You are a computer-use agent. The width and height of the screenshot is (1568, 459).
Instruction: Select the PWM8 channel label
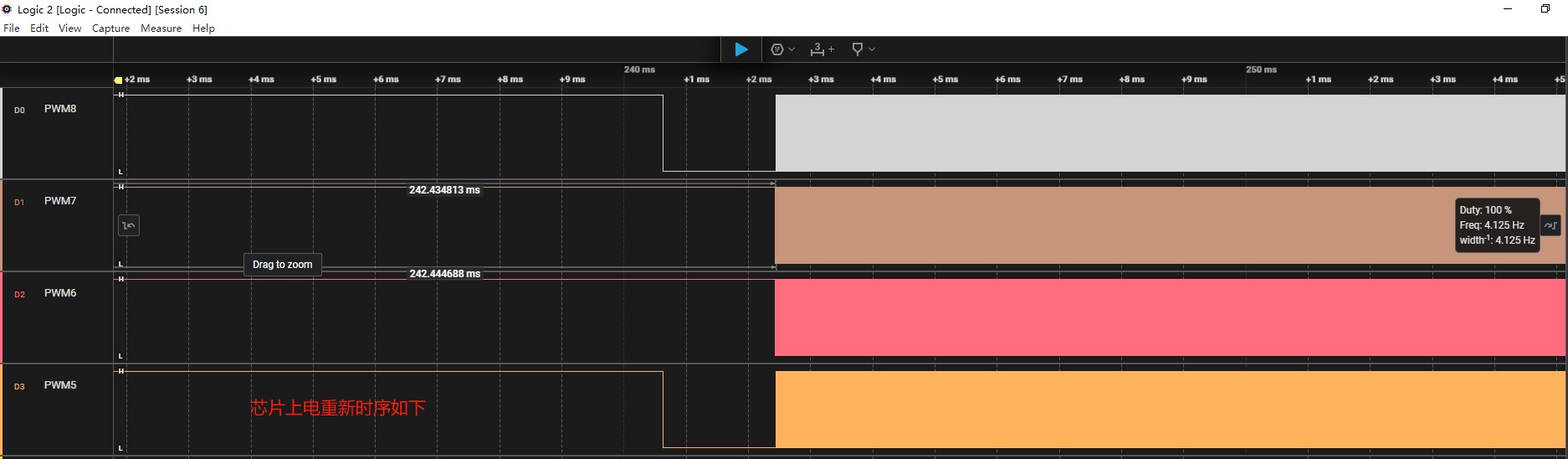tap(60, 109)
